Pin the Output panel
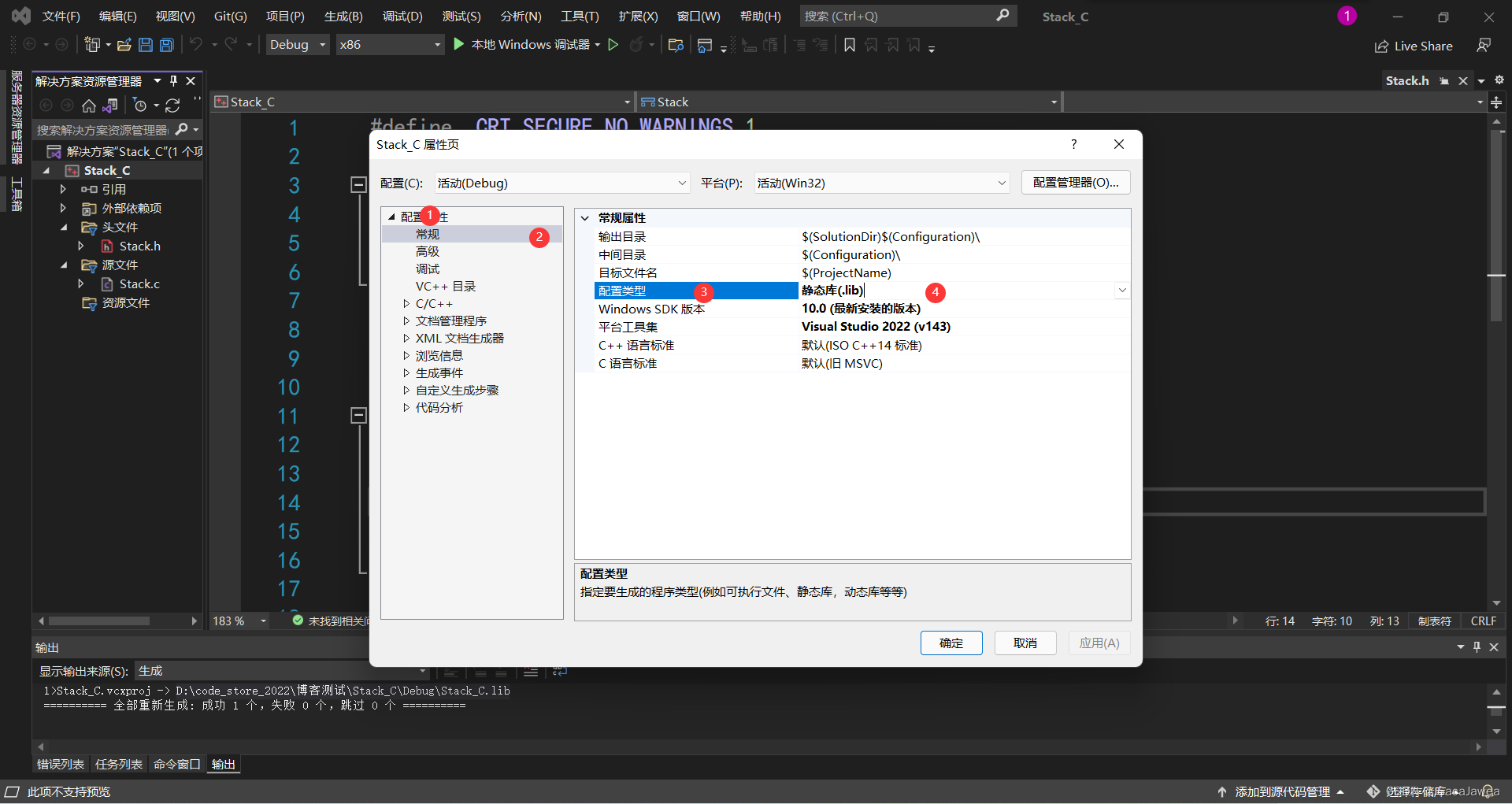The width and height of the screenshot is (1512, 804). [1477, 647]
